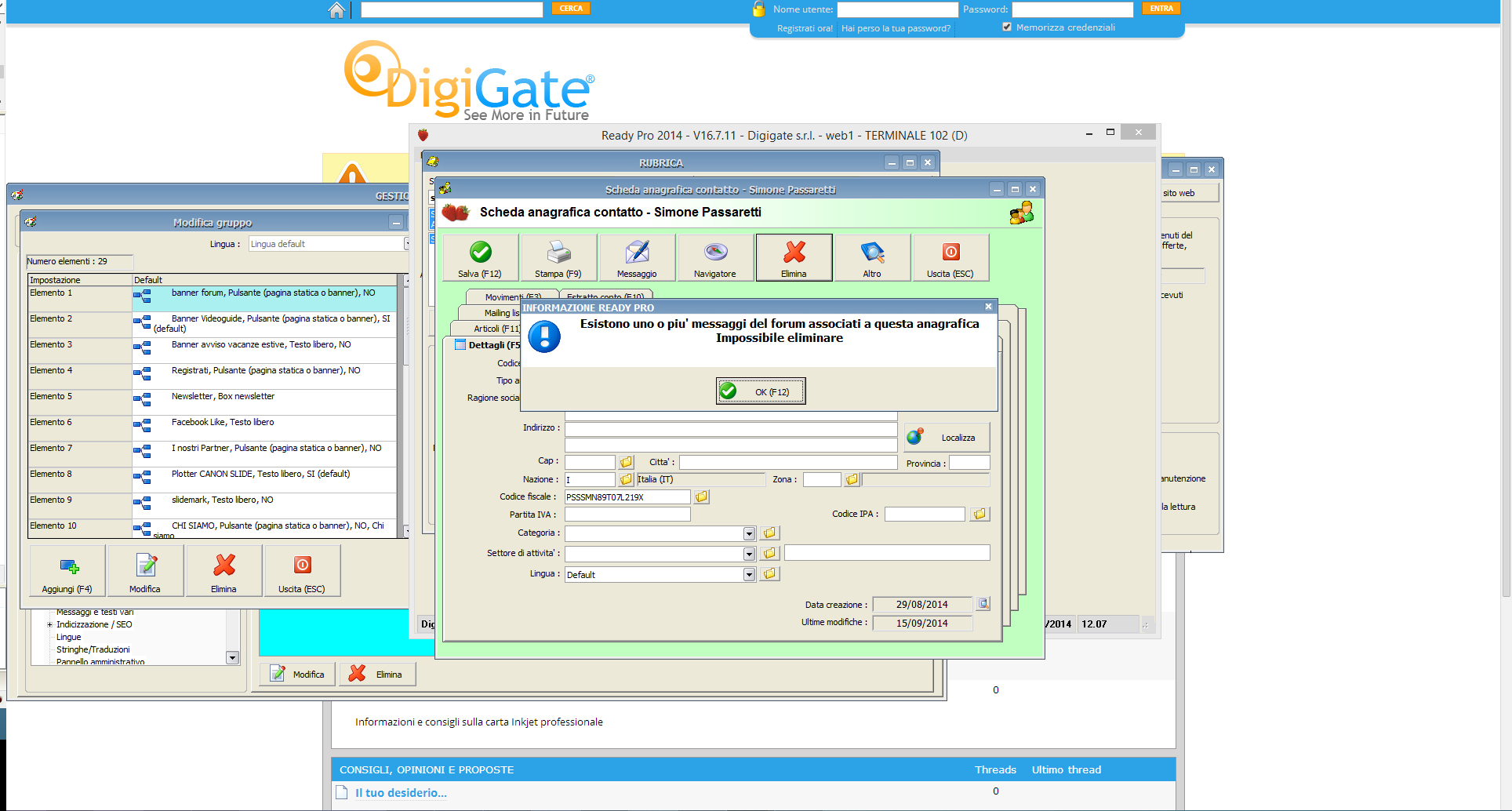Switch to the Articoli (F11) tab
The width and height of the screenshot is (1512, 811).
pyautogui.click(x=496, y=329)
